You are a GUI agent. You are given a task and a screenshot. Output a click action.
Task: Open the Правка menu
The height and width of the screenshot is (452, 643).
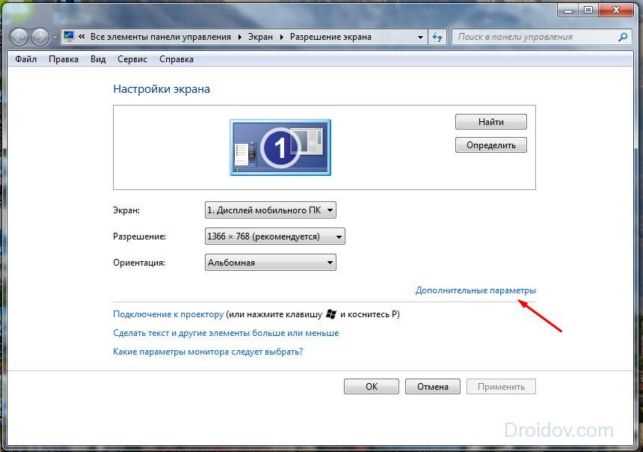63,59
